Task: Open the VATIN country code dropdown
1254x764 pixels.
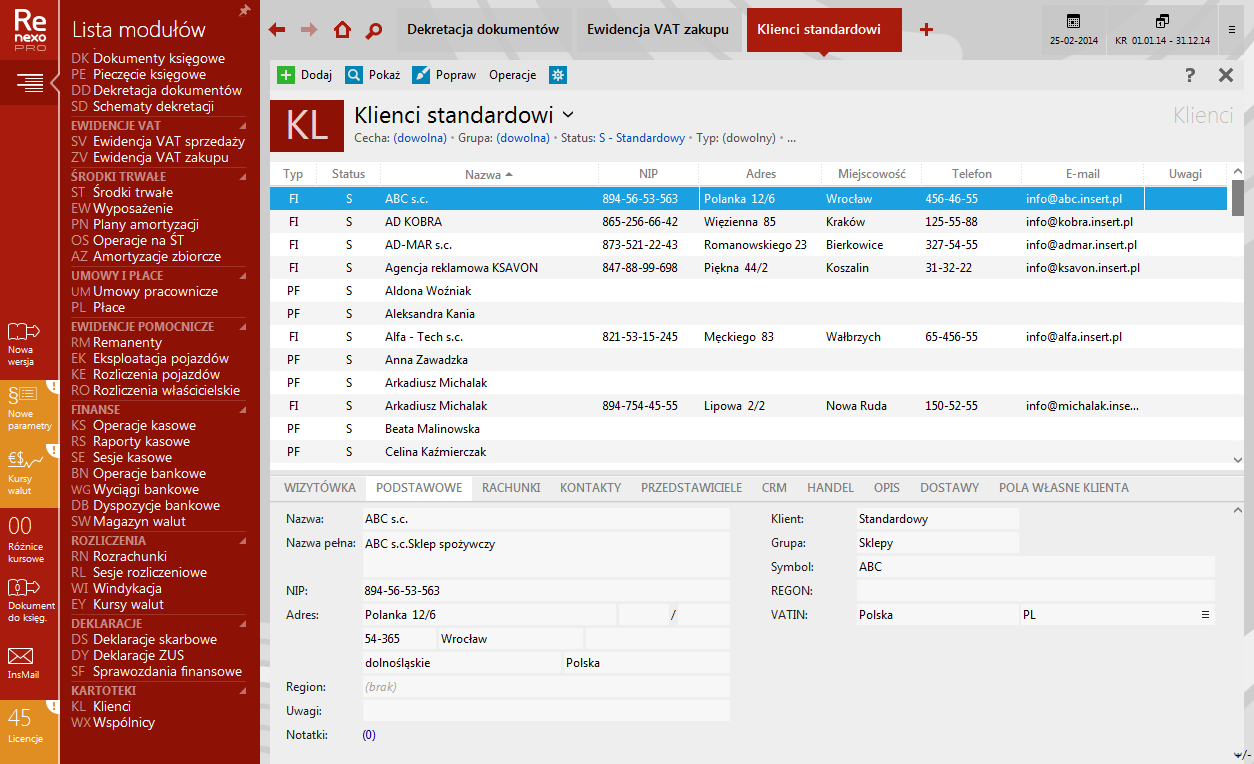Action: tap(1205, 615)
